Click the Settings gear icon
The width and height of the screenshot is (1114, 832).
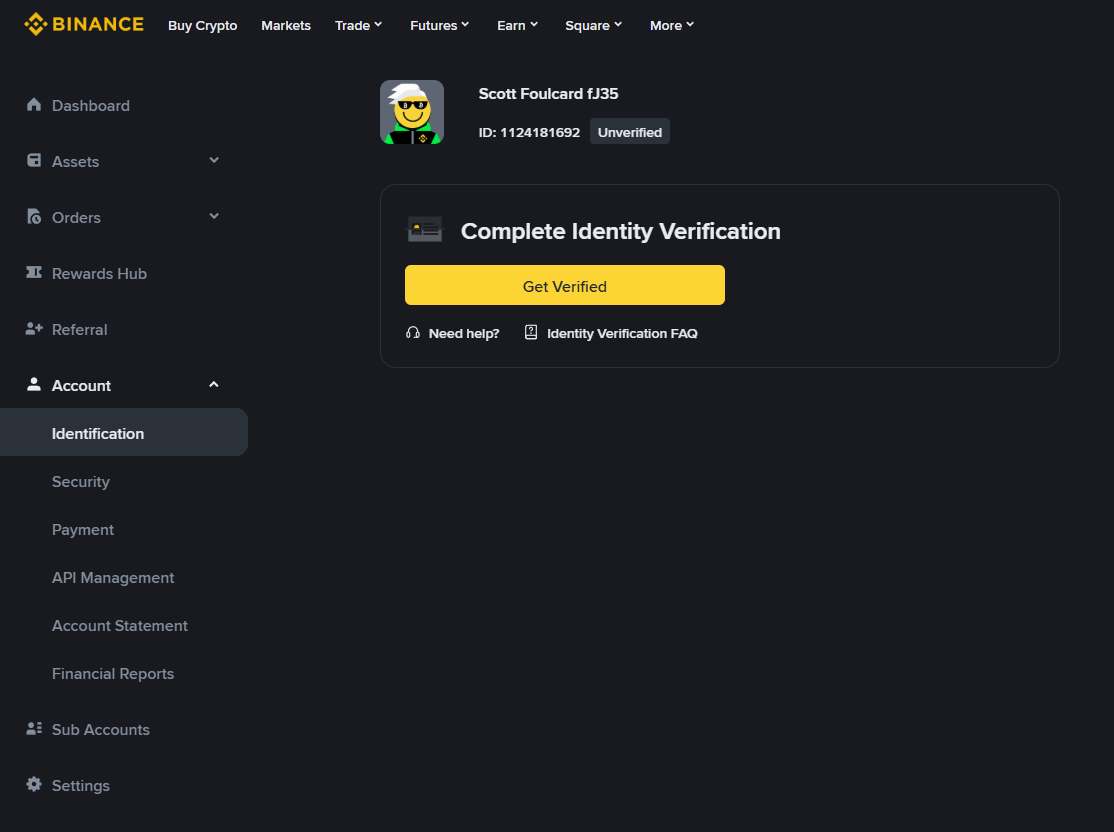click(34, 785)
